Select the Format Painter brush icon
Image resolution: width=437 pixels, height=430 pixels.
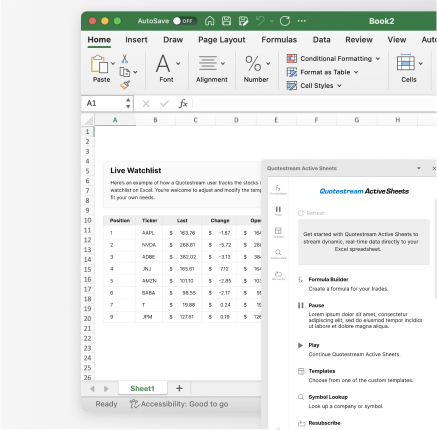pyautogui.click(x=125, y=85)
